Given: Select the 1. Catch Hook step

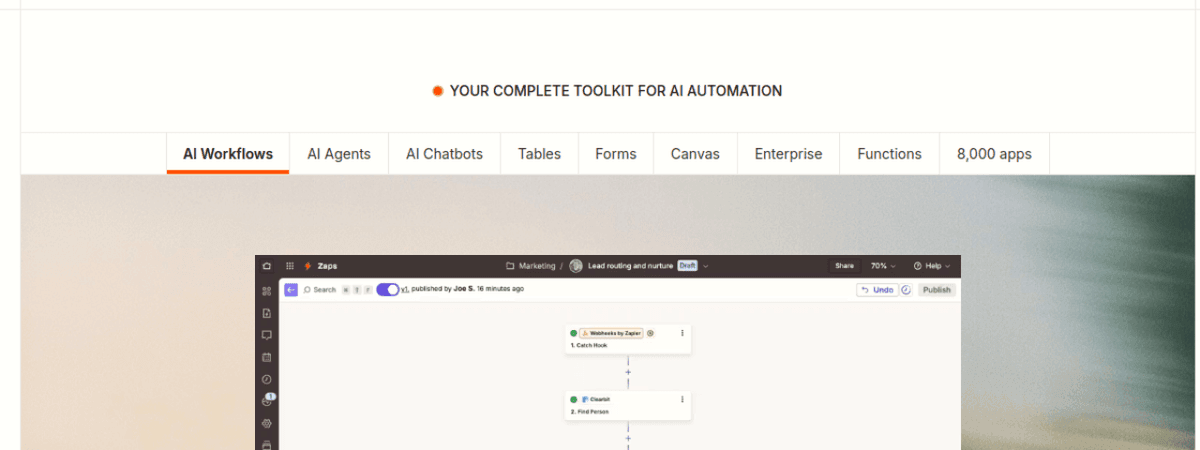Looking at the screenshot, I should point(628,339).
